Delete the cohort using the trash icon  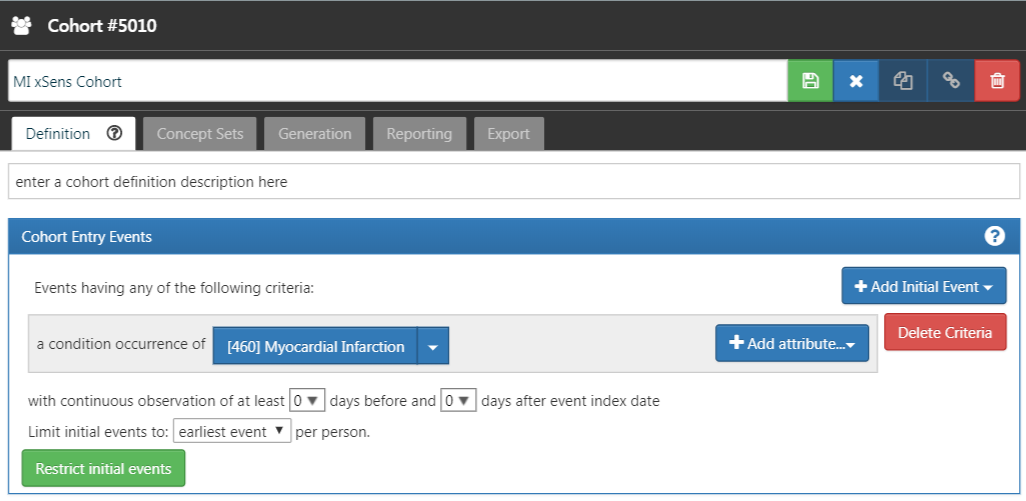tap(997, 81)
